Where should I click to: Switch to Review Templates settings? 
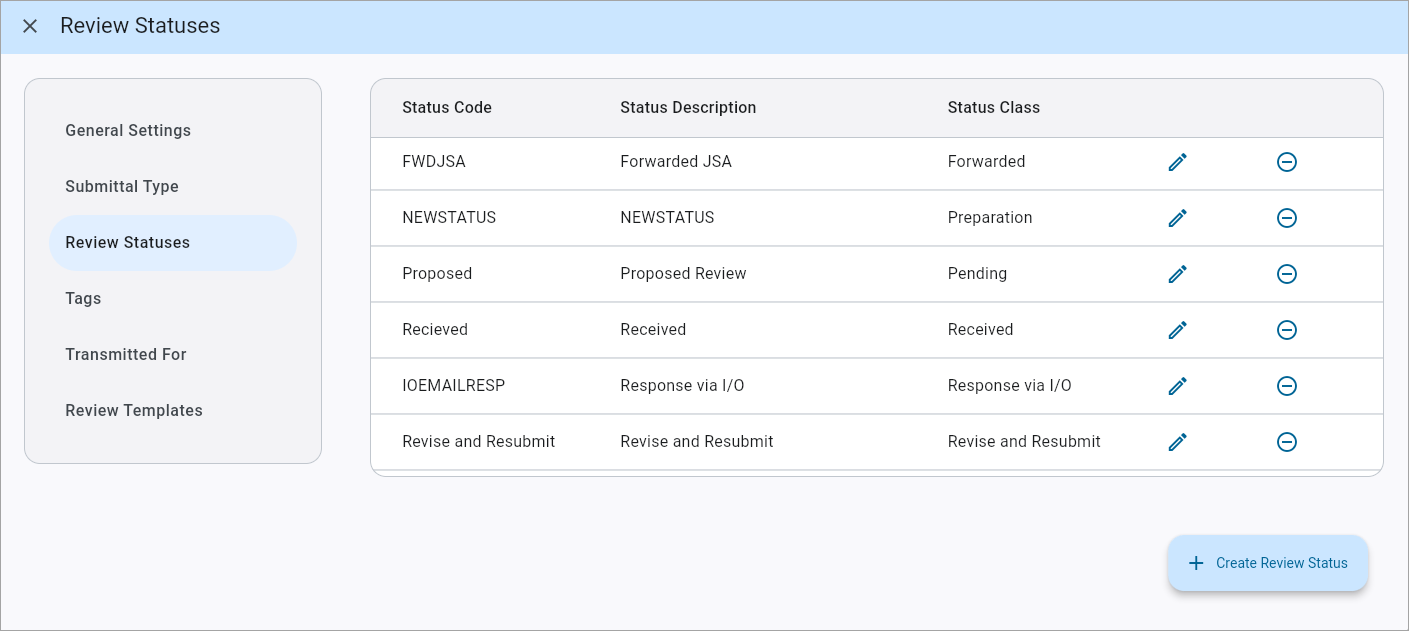tap(133, 410)
